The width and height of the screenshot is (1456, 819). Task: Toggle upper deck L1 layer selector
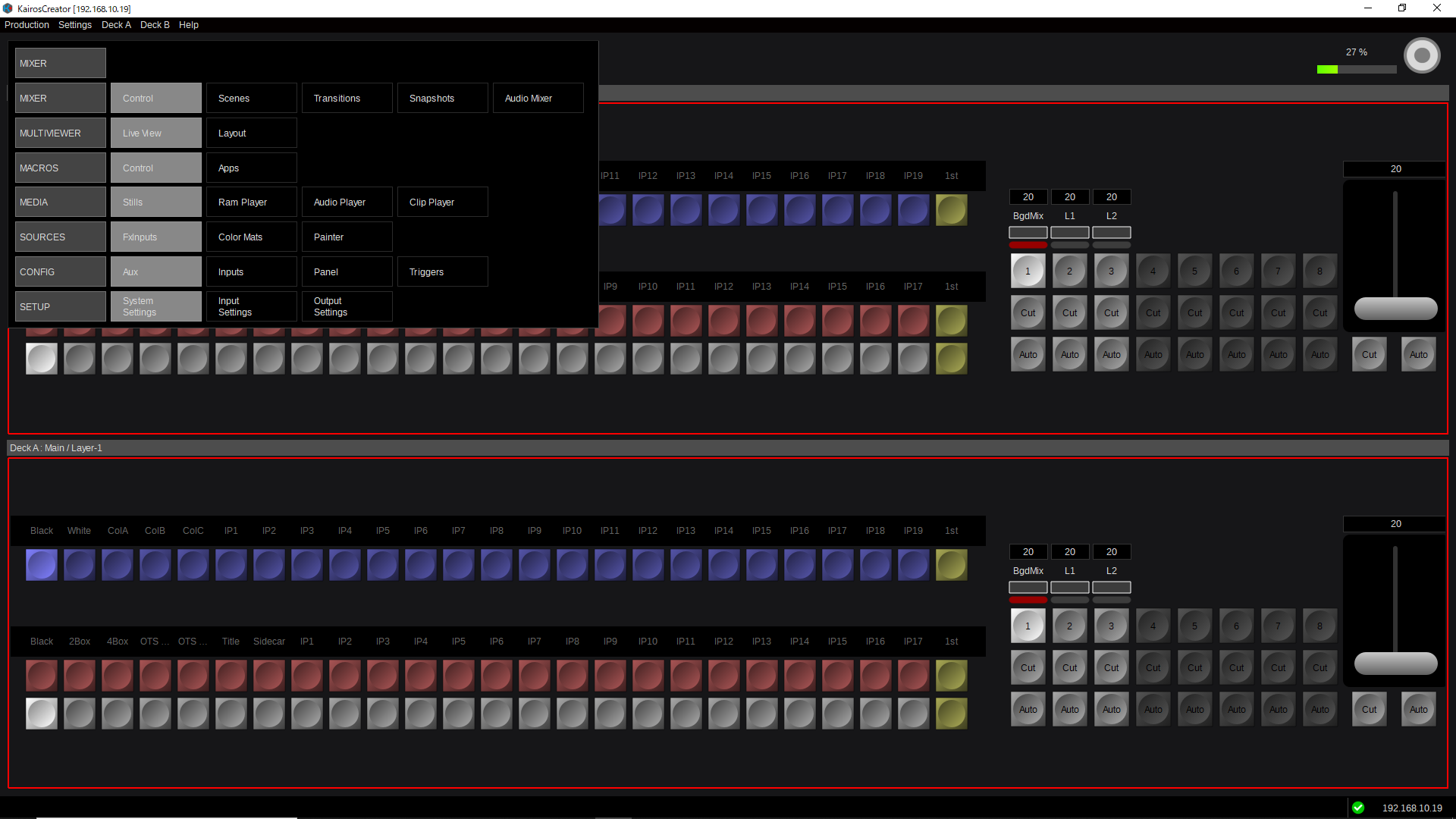tap(1069, 232)
